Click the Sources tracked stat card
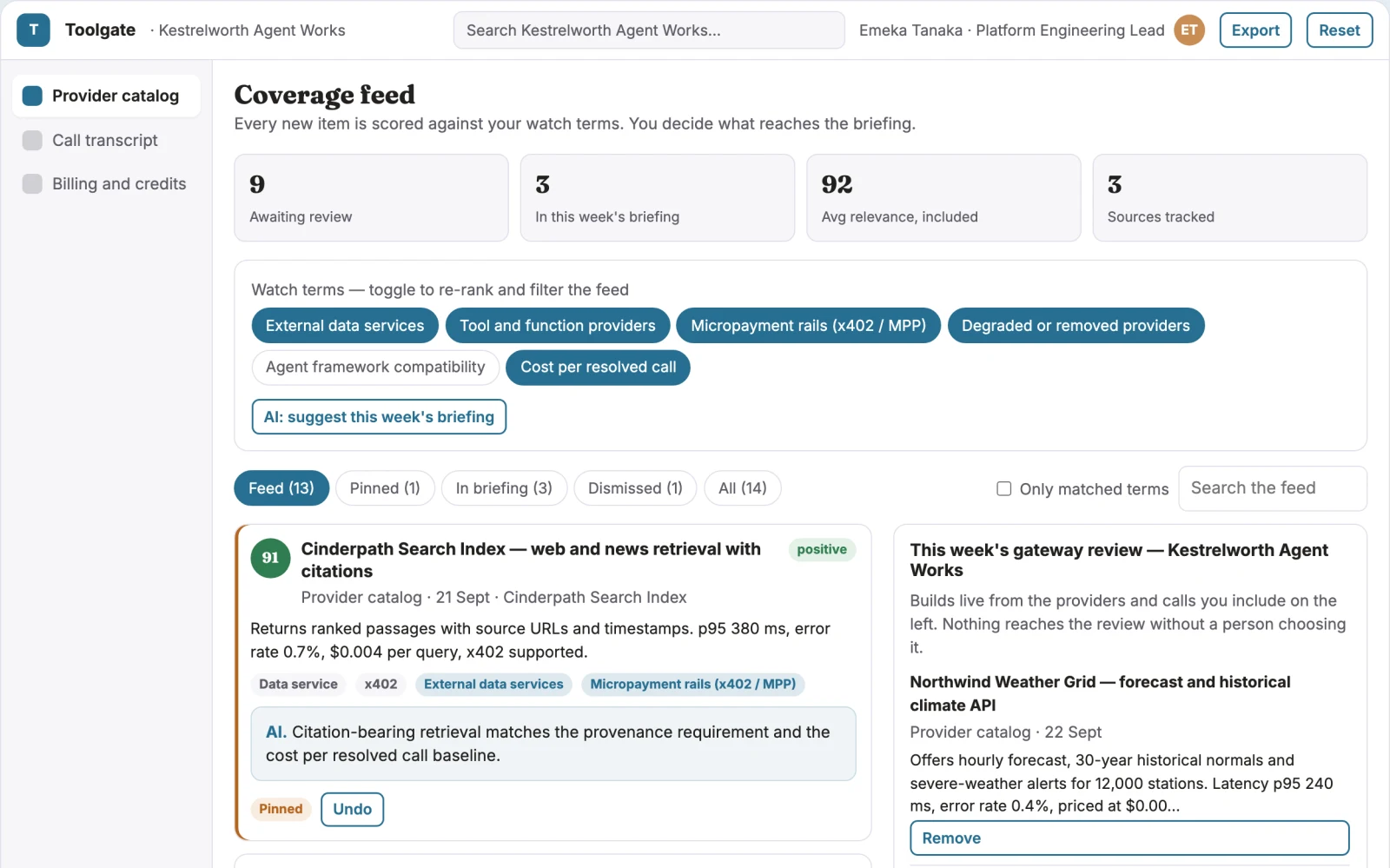This screenshot has height=868, width=1390. click(1230, 198)
